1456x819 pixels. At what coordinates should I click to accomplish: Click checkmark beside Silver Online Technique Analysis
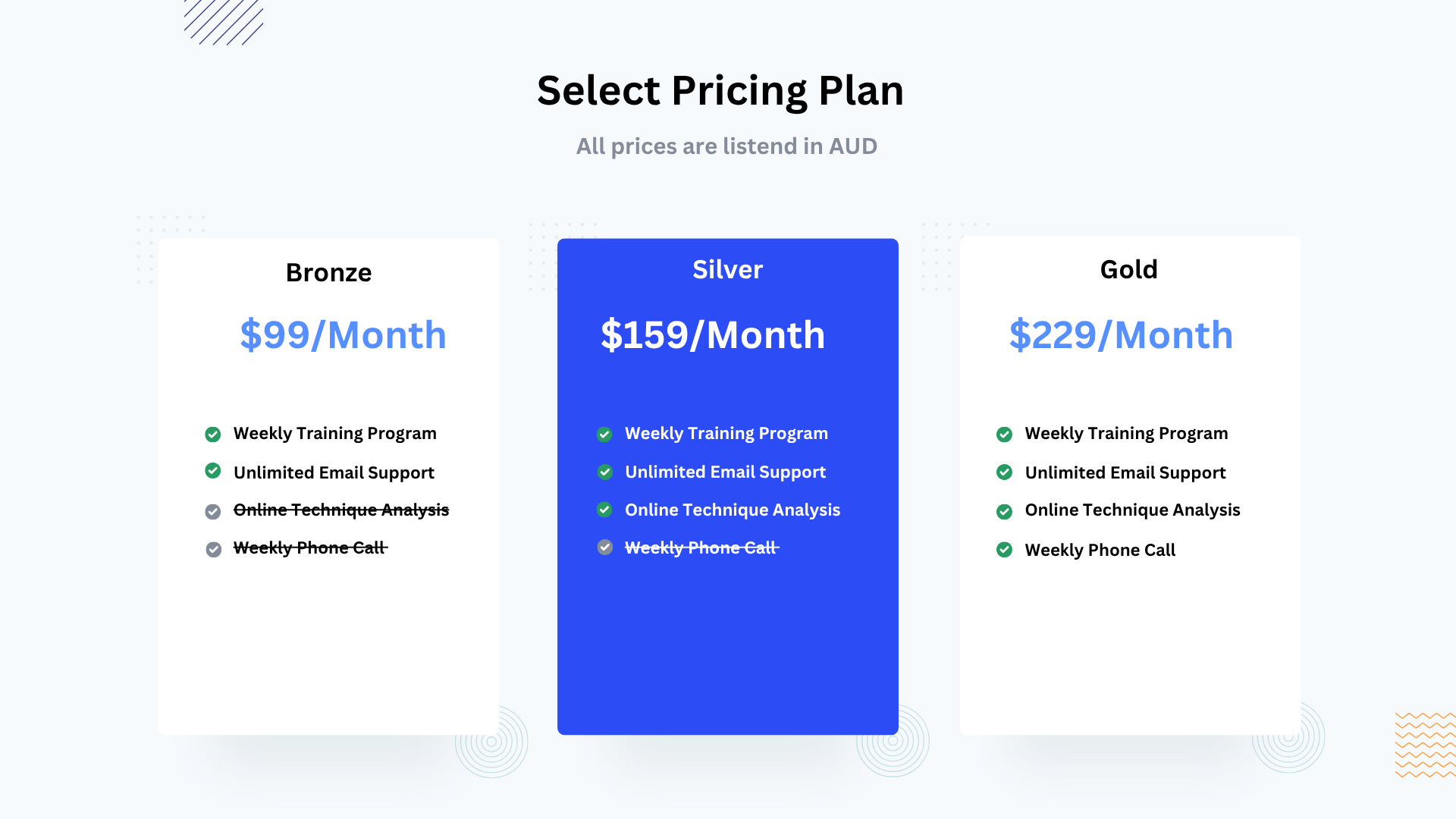tap(604, 510)
